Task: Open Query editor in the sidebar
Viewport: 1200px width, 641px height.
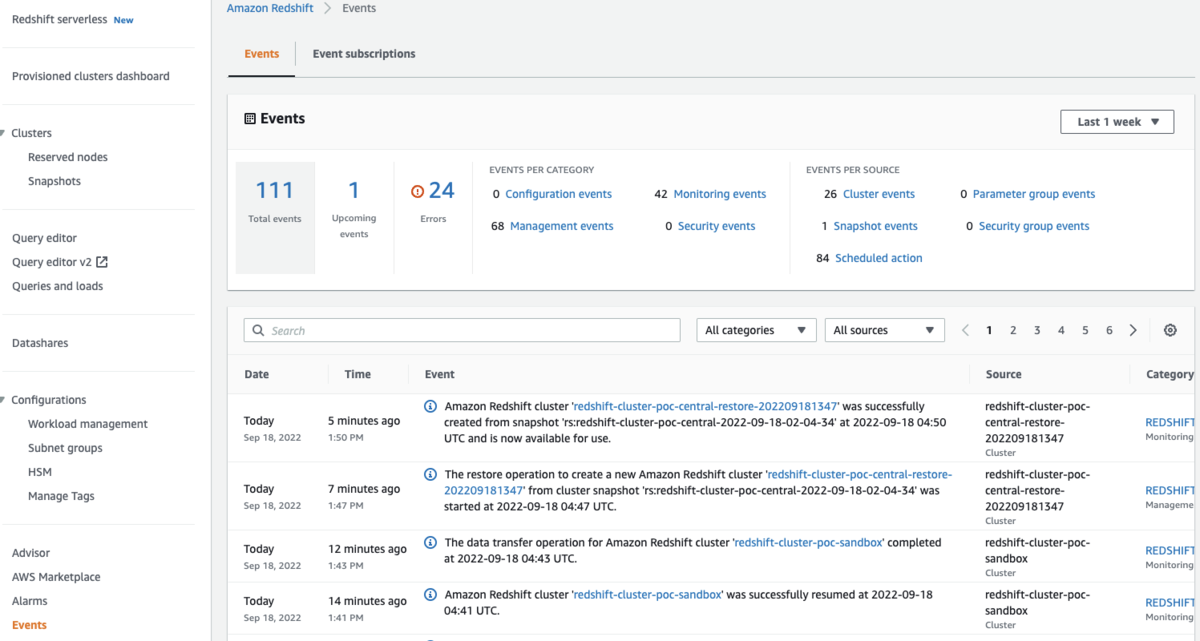Action: point(44,238)
